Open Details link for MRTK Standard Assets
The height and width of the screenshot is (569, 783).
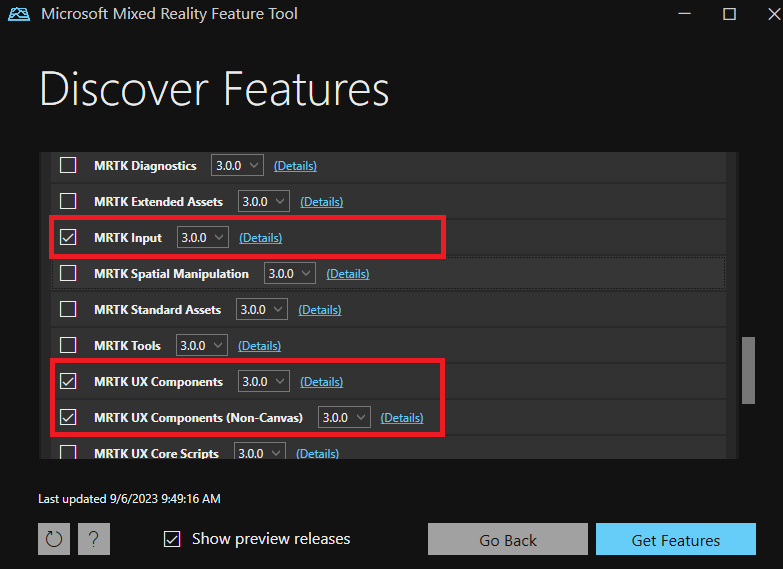point(320,310)
